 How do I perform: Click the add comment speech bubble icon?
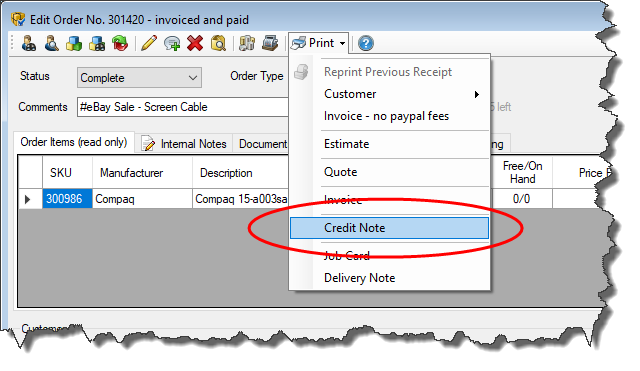(x=172, y=43)
